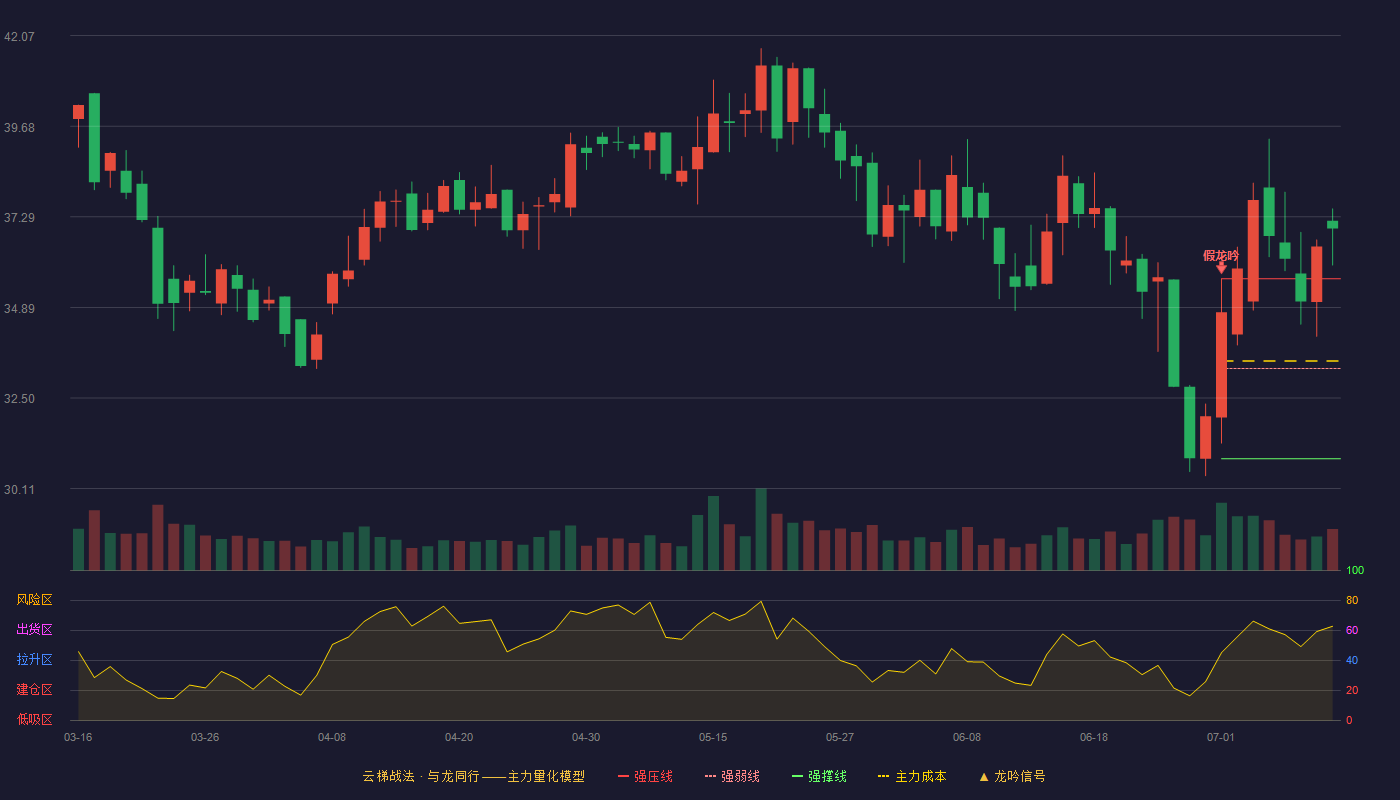Click the red 假龙吟 arrow marker
This screenshot has width=1400, height=800.
tap(1221, 268)
